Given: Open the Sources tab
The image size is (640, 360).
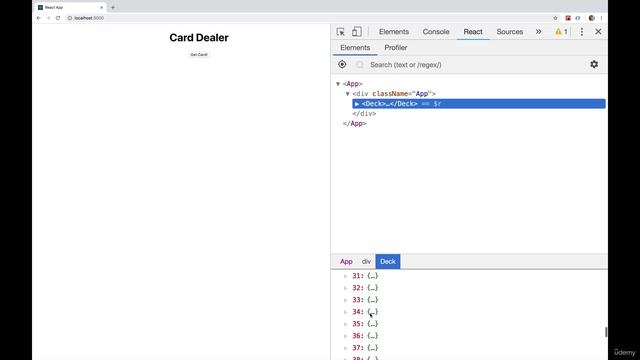Looking at the screenshot, I should pos(509,32).
